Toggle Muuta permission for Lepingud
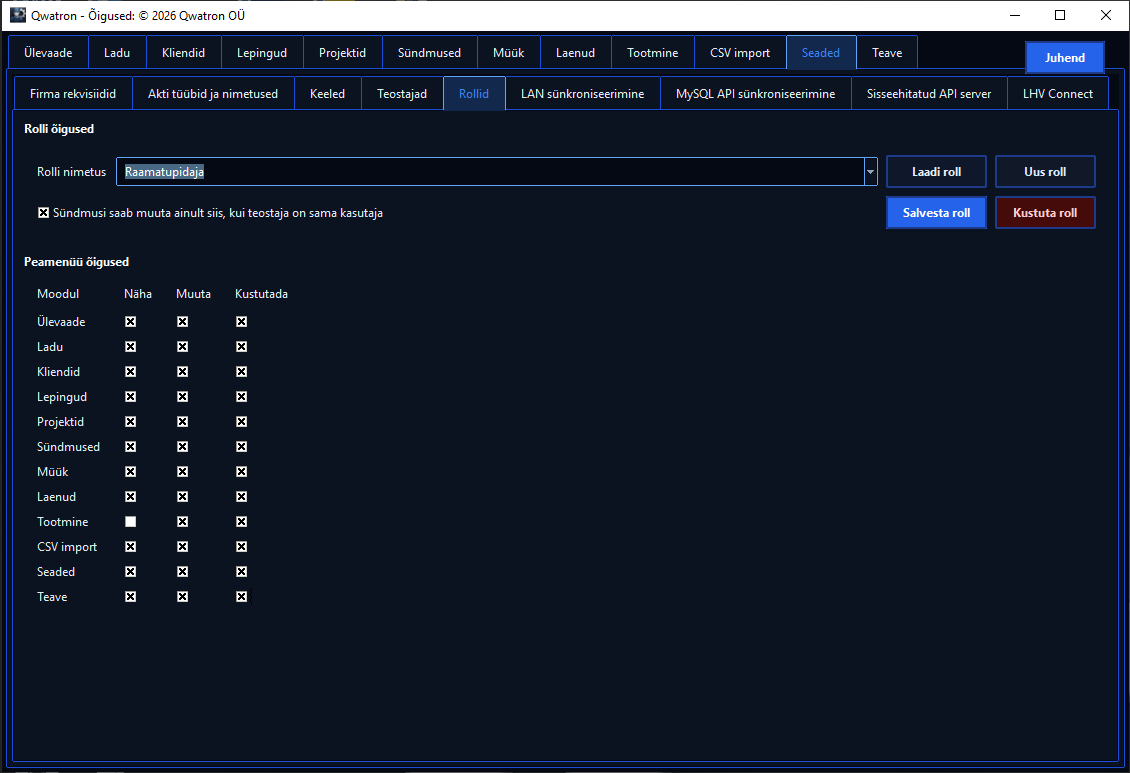Screen dimensions: 1130x773 [182, 397]
